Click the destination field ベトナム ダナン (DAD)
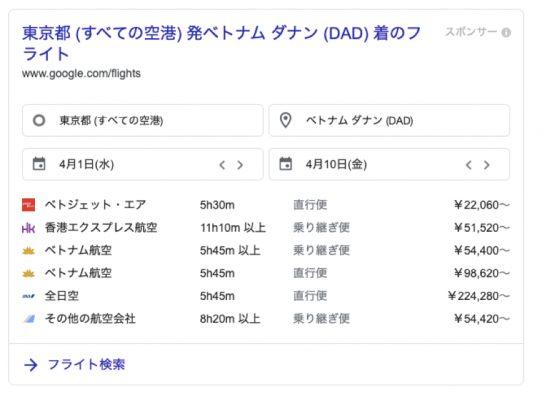 click(x=389, y=120)
